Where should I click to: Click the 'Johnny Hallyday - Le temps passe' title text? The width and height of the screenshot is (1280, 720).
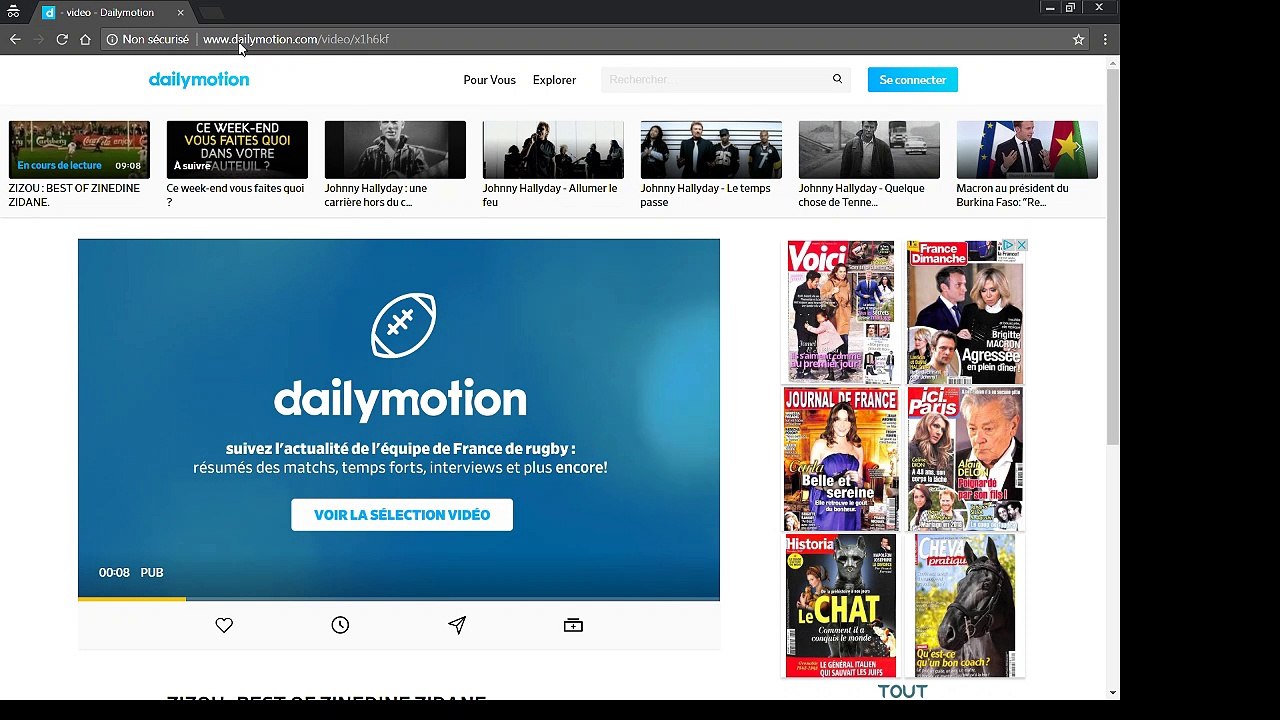point(705,195)
